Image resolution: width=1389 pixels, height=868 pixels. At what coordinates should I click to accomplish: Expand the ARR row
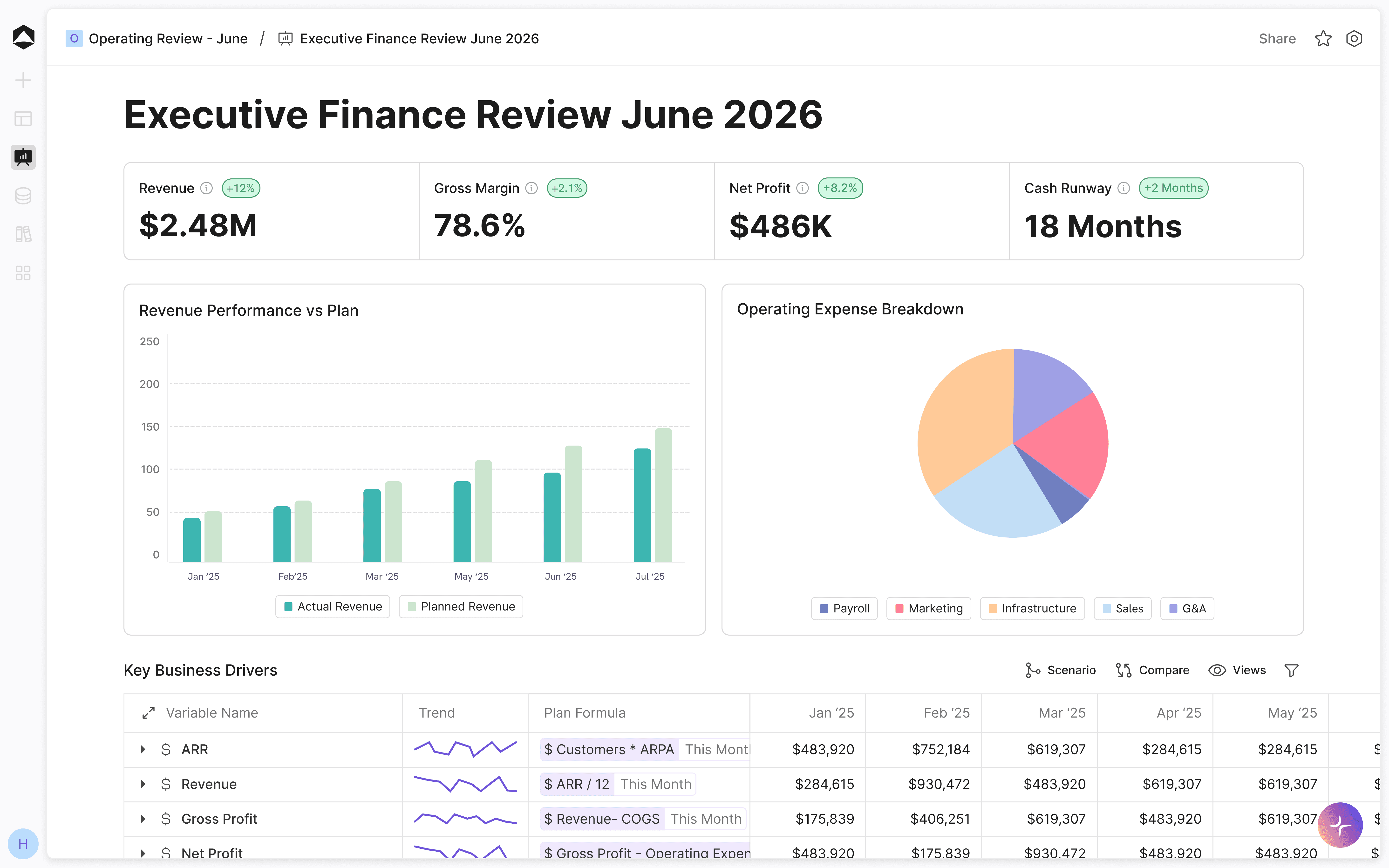tap(143, 750)
